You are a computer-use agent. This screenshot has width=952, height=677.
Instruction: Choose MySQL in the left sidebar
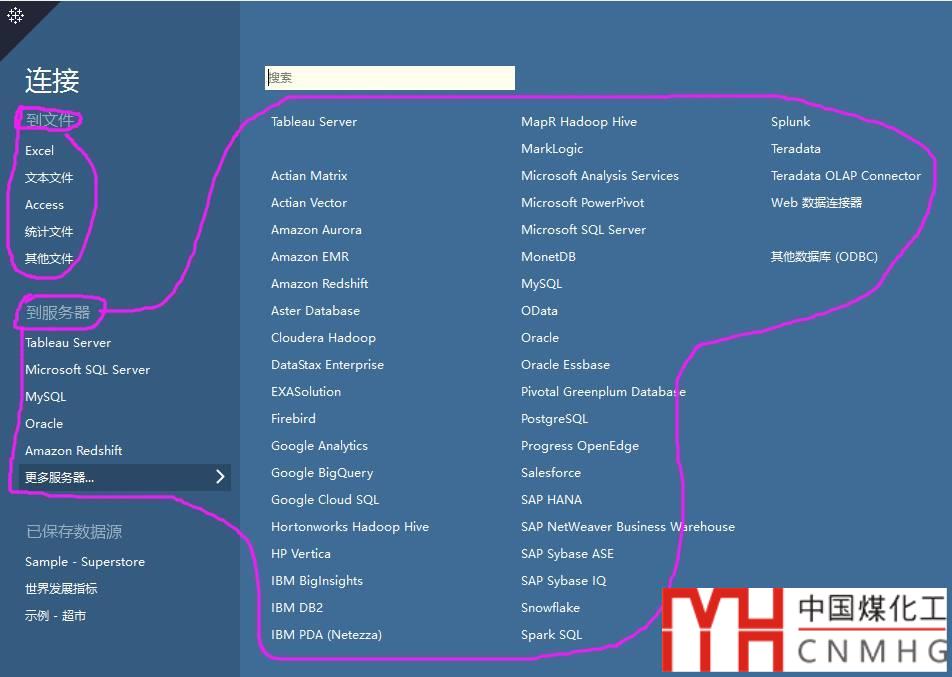point(46,396)
